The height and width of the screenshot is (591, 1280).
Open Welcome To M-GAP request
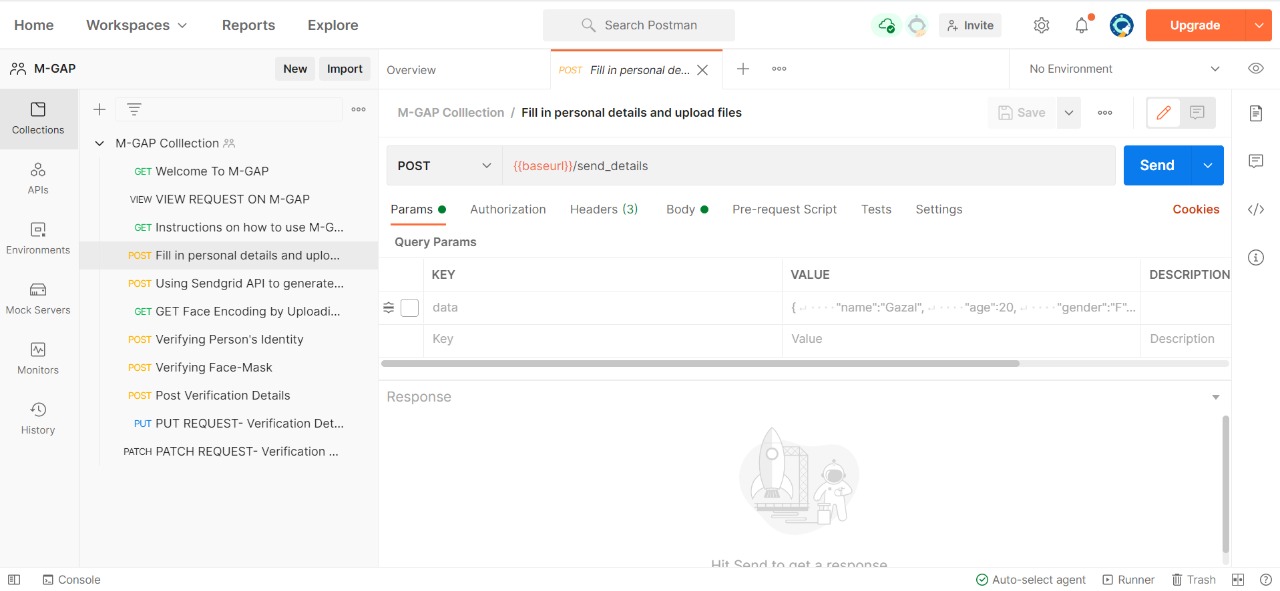tap(212, 171)
